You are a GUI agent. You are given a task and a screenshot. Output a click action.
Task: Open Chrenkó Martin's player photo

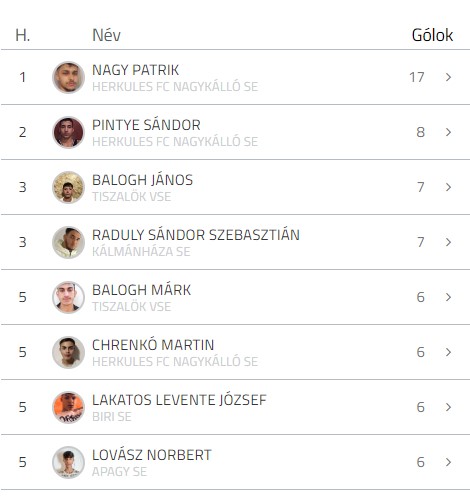[x=68, y=352]
